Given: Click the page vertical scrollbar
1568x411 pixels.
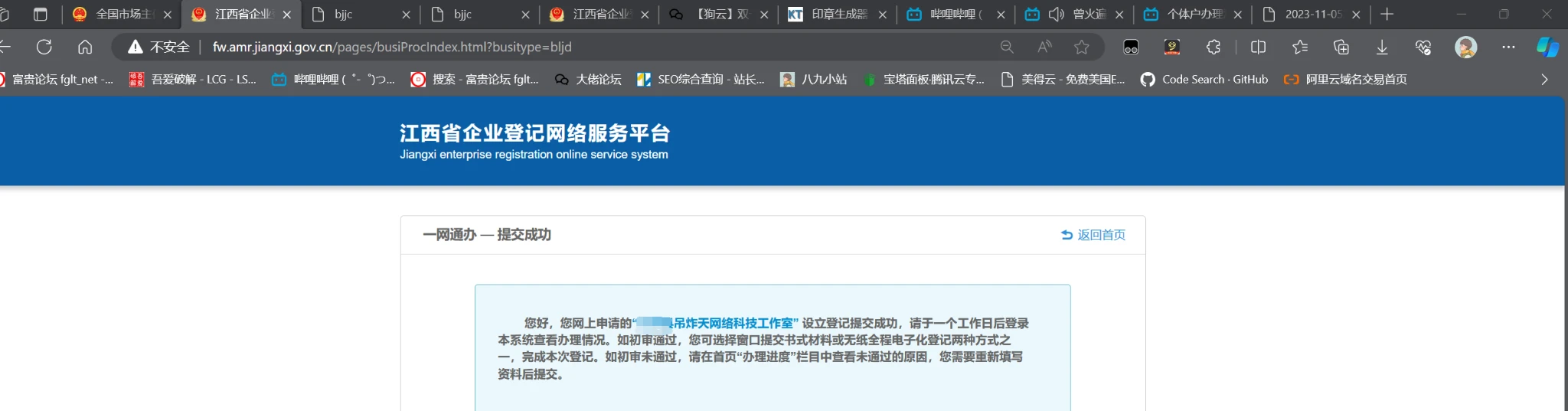Looking at the screenshot, I should coord(1565,256).
